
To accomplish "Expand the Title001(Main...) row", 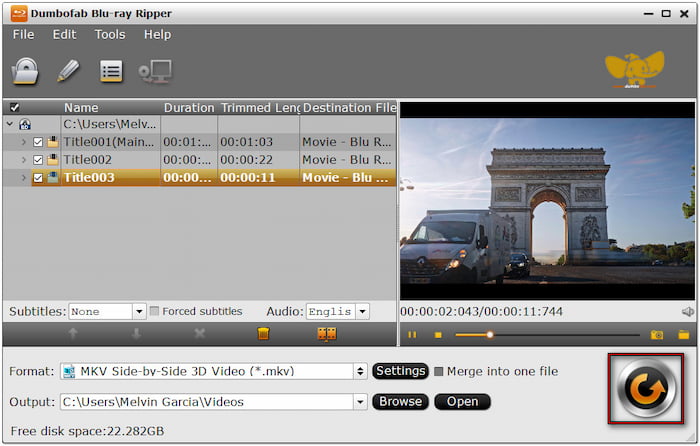I will point(24,142).
